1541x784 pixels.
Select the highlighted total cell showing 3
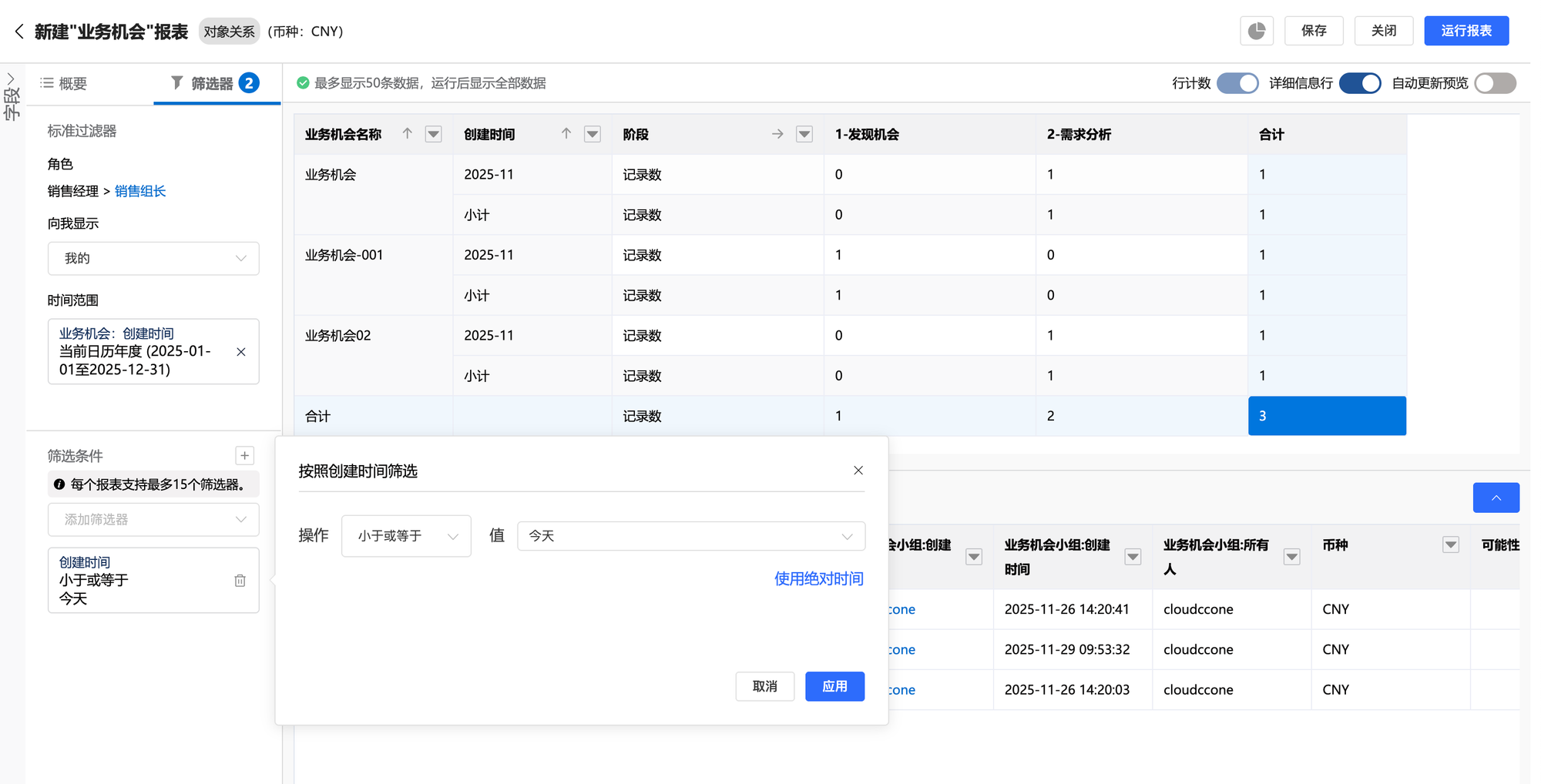1326,416
